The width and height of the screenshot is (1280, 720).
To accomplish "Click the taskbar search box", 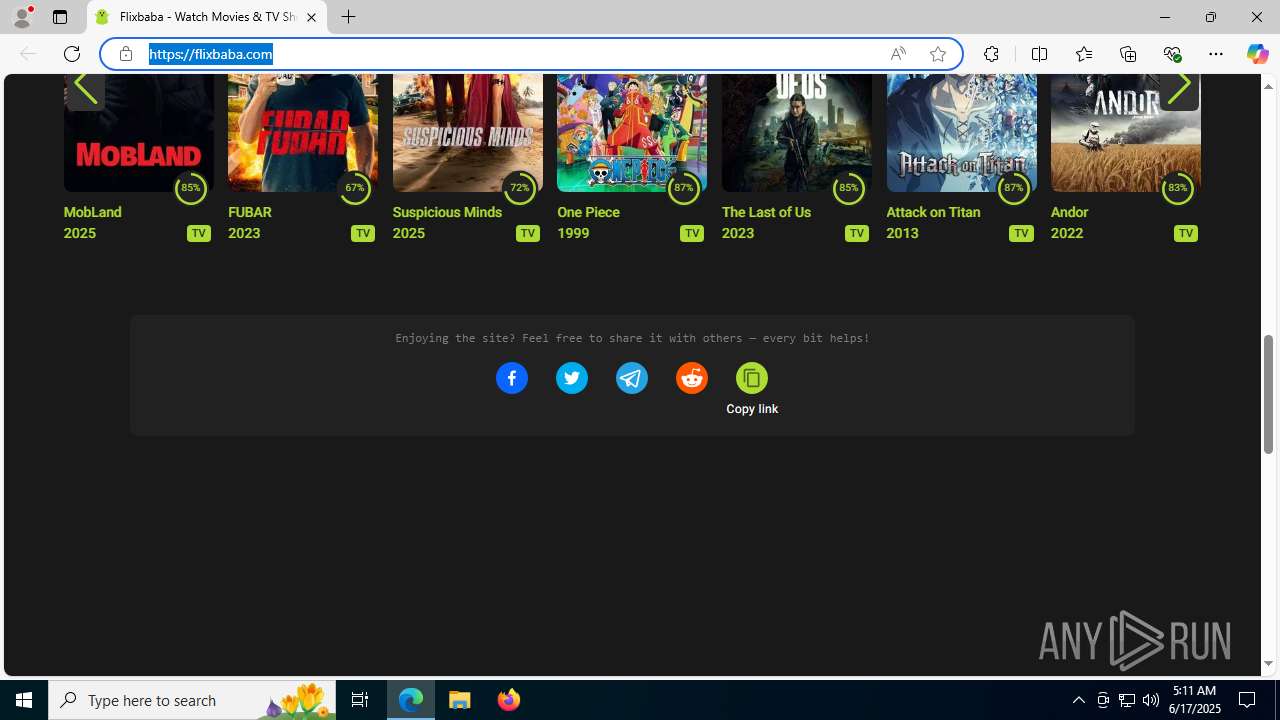I will click(x=192, y=700).
